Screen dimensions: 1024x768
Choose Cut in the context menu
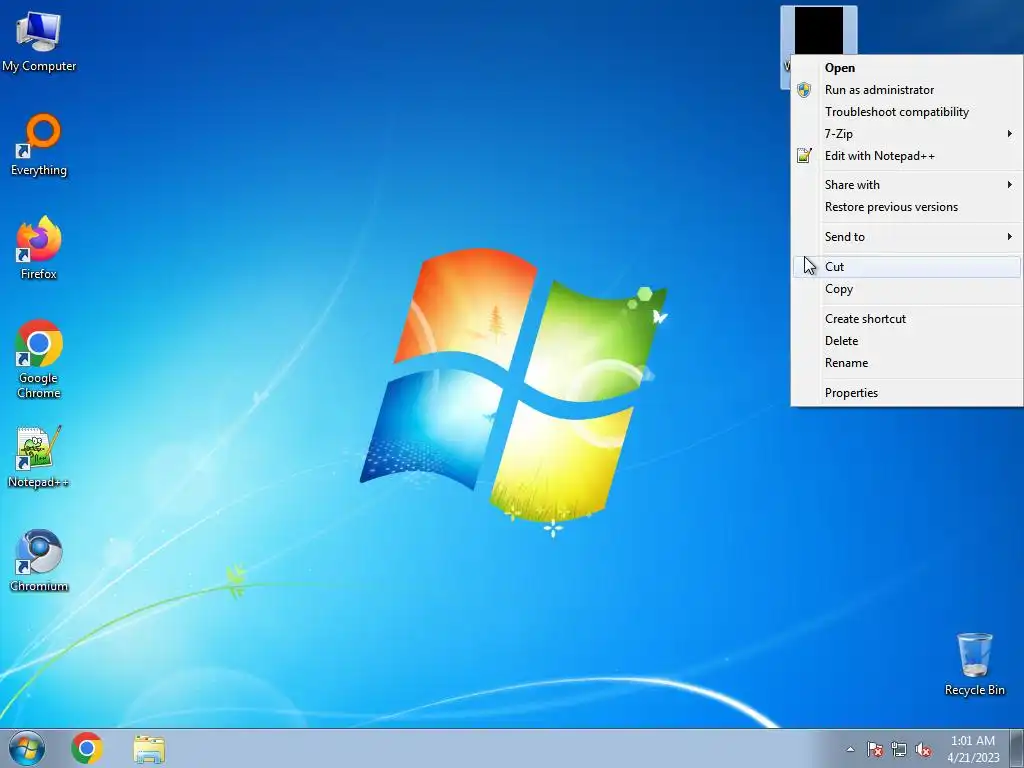click(907, 266)
